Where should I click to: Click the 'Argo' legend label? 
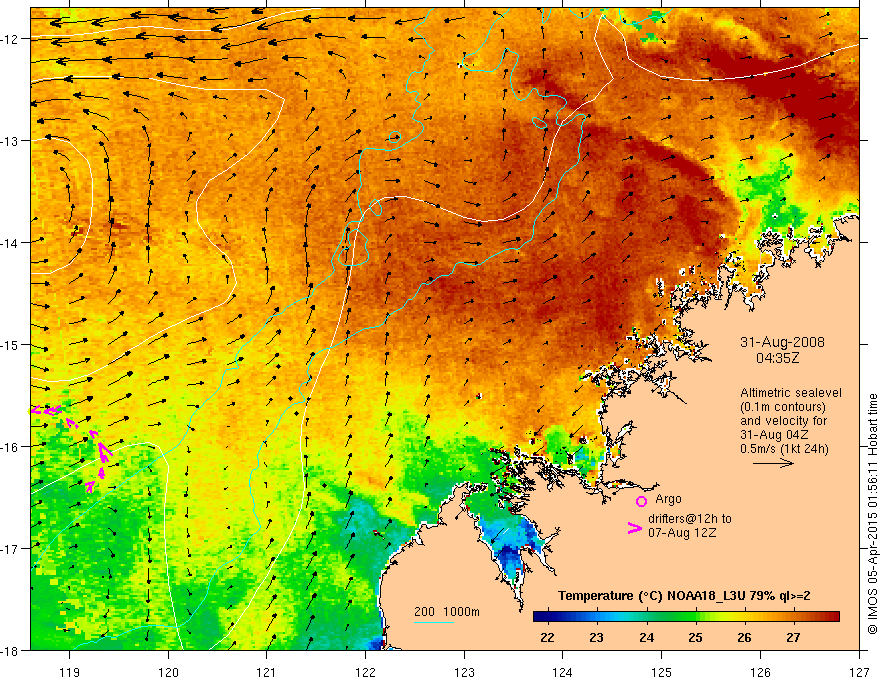[x=668, y=499]
